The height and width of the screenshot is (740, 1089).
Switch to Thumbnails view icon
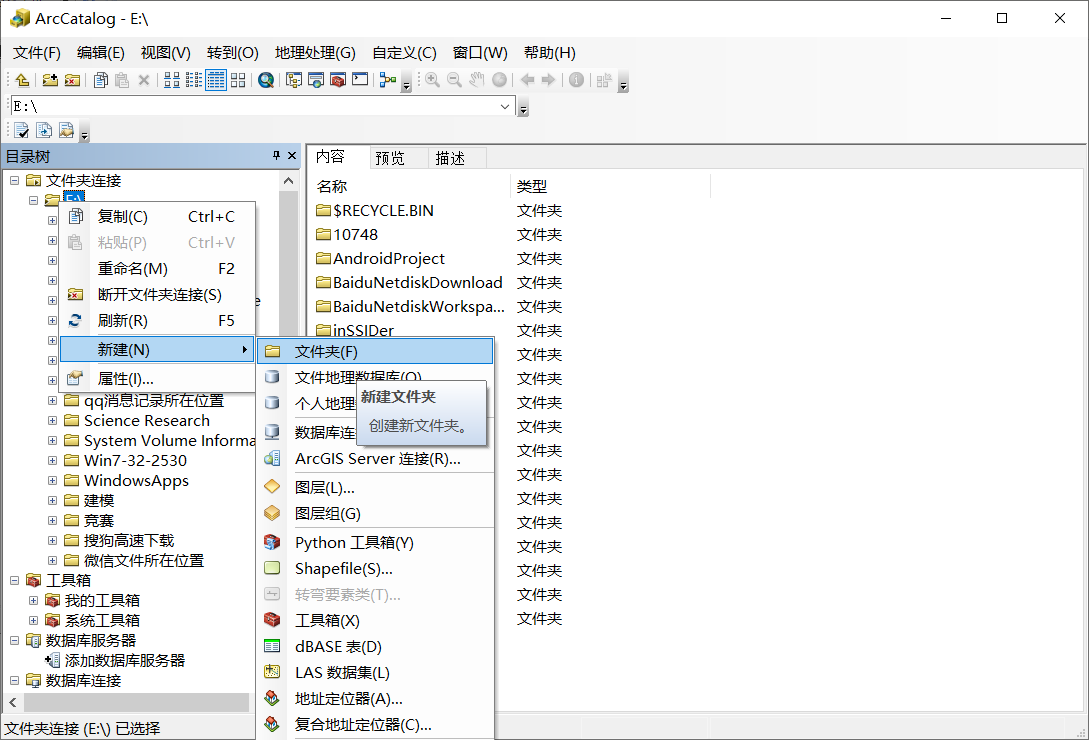238,80
